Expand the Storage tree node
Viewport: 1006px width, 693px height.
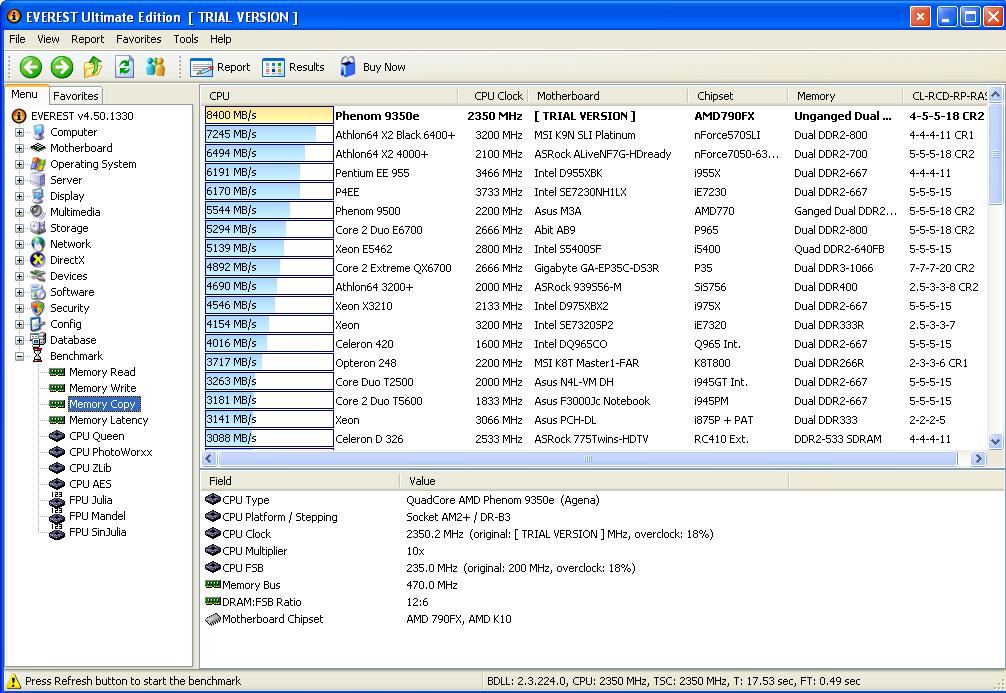click(19, 228)
